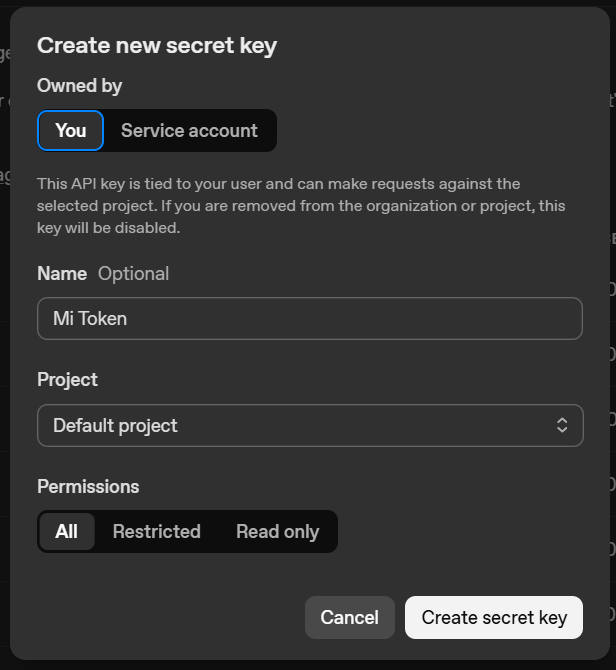Open the Default project dropdown
Viewport: 616px width, 670px height.
click(x=310, y=425)
